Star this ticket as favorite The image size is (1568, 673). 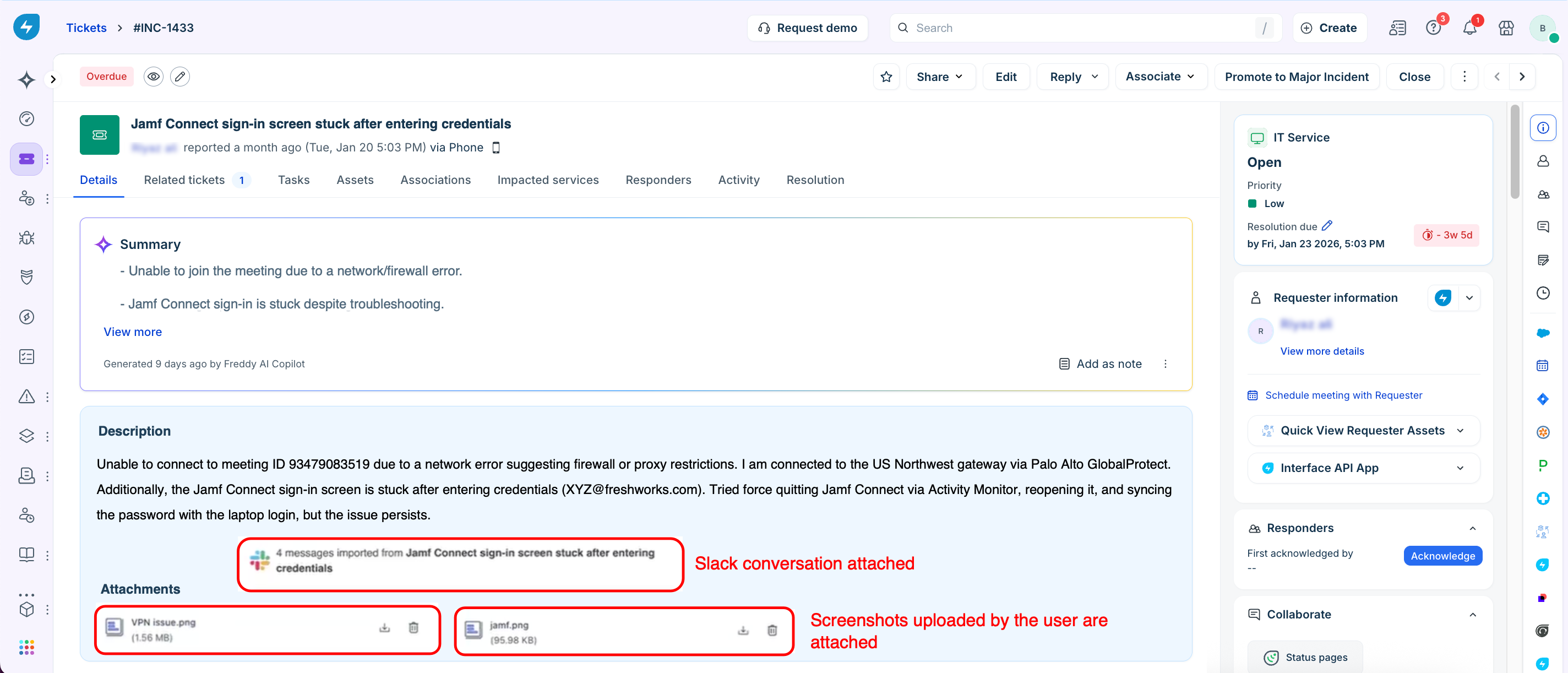pos(886,77)
